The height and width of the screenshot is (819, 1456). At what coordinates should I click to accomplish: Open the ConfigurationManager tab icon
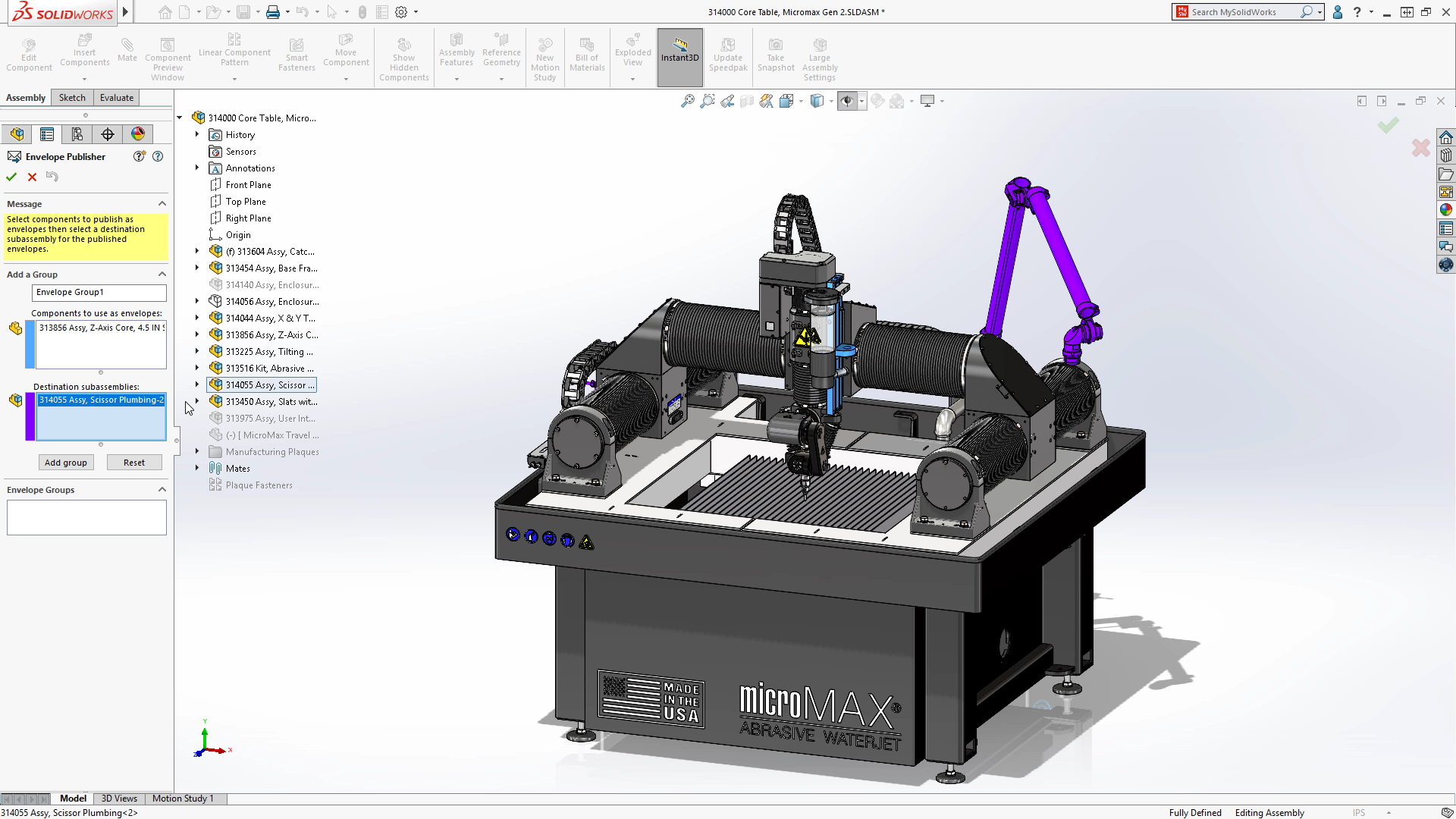click(77, 134)
